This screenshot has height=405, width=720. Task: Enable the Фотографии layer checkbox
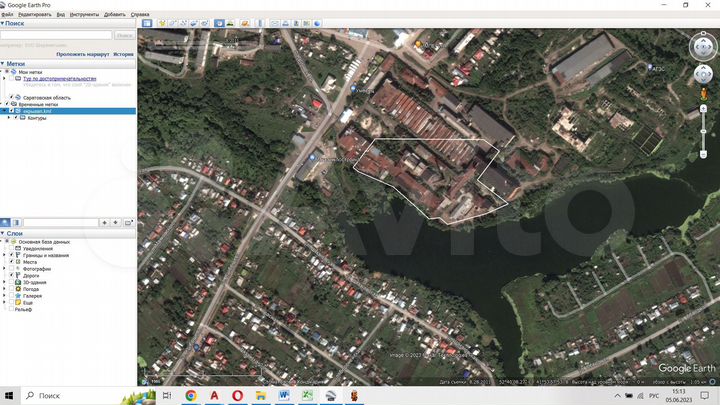pyautogui.click(x=13, y=268)
